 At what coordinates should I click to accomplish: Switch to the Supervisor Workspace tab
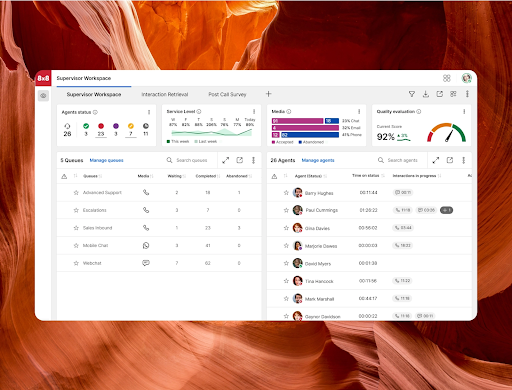[x=94, y=95]
